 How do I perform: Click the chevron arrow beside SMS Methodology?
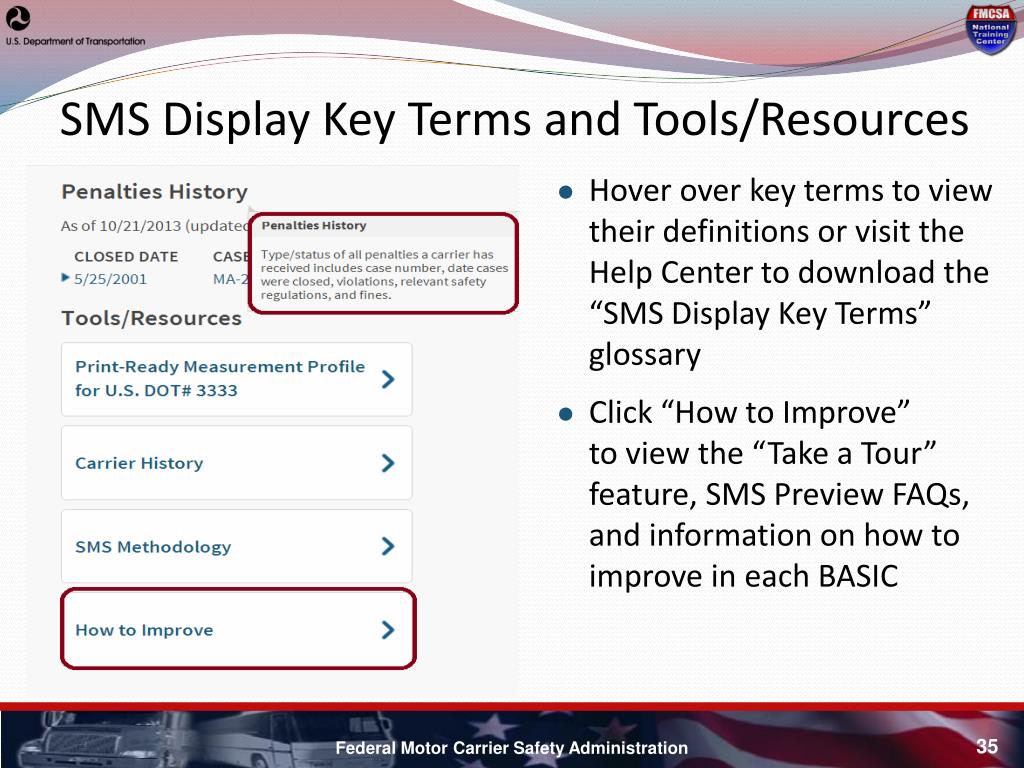tap(388, 546)
